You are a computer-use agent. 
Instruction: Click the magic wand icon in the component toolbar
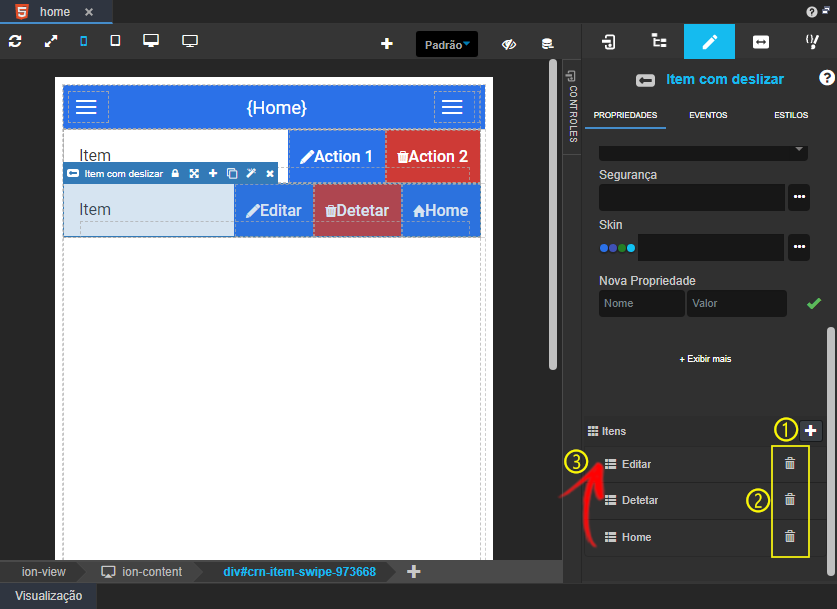click(251, 173)
